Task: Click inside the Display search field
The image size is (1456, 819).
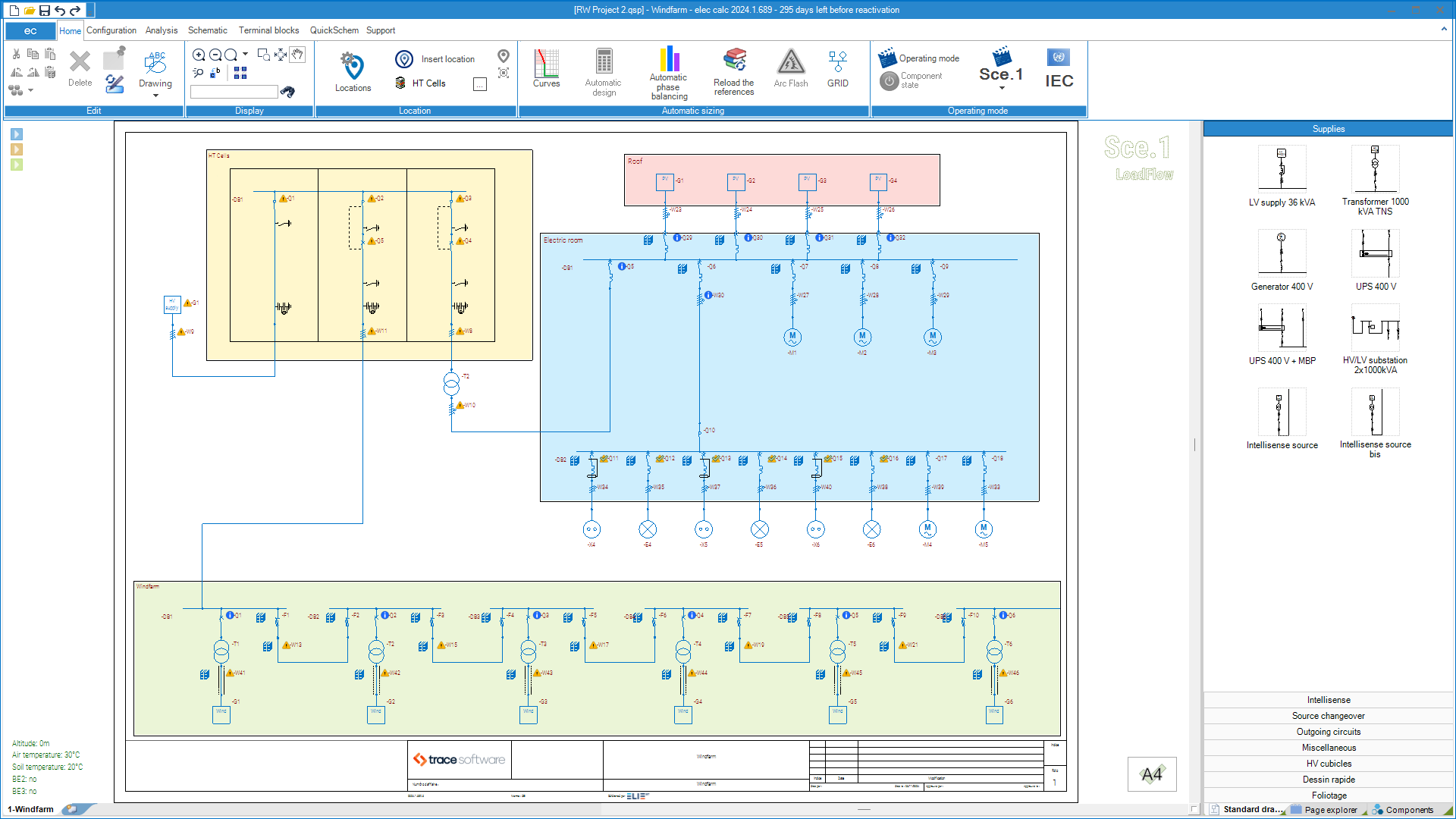Action: point(234,91)
